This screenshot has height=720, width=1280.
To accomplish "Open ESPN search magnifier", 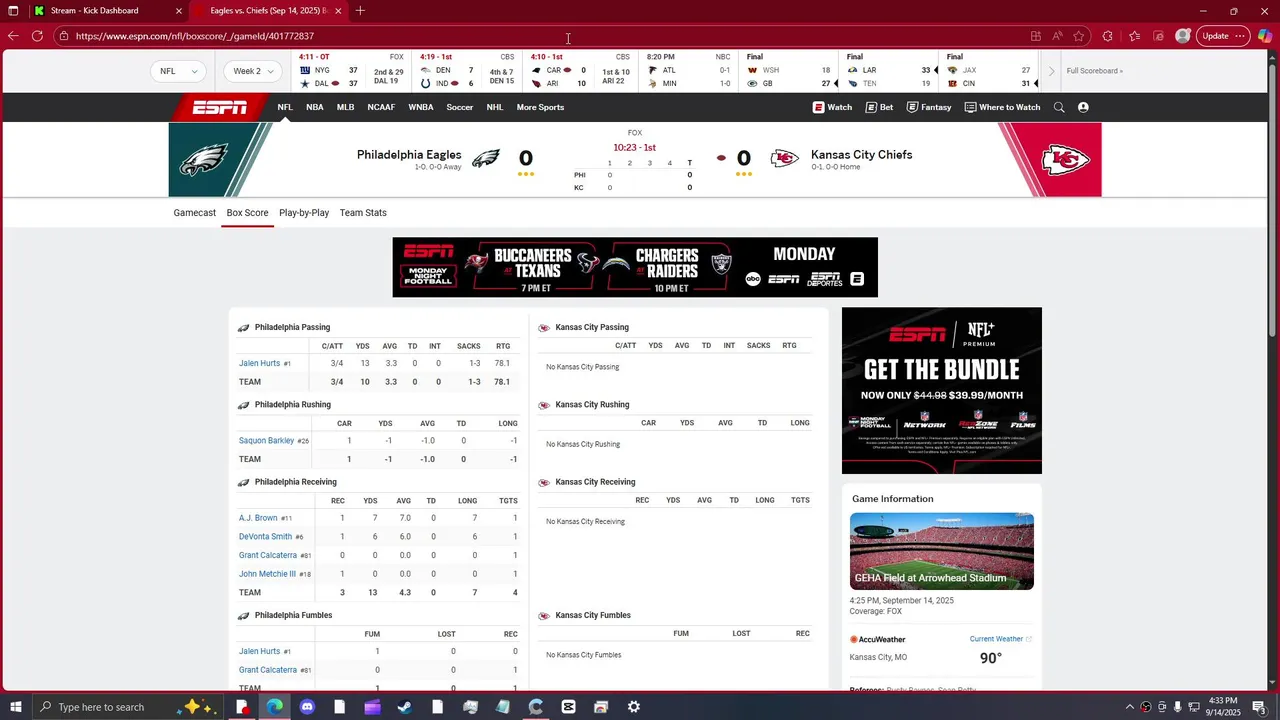I will (x=1059, y=107).
